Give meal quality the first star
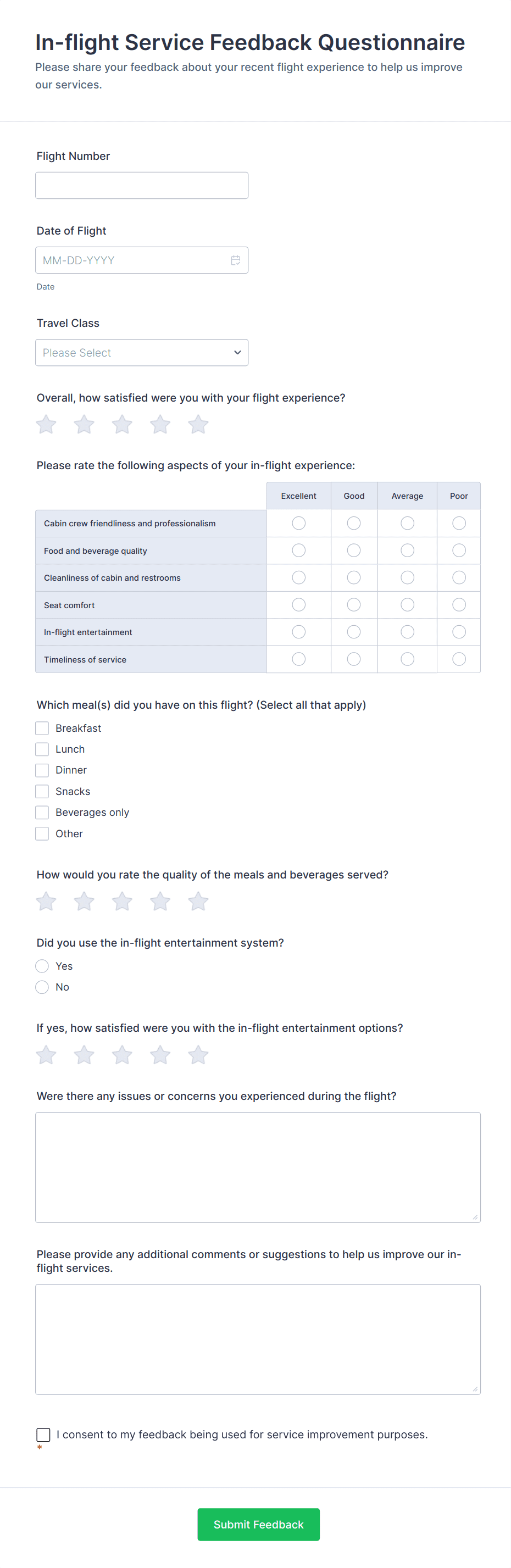This screenshot has width=511, height=1568. coord(46,901)
